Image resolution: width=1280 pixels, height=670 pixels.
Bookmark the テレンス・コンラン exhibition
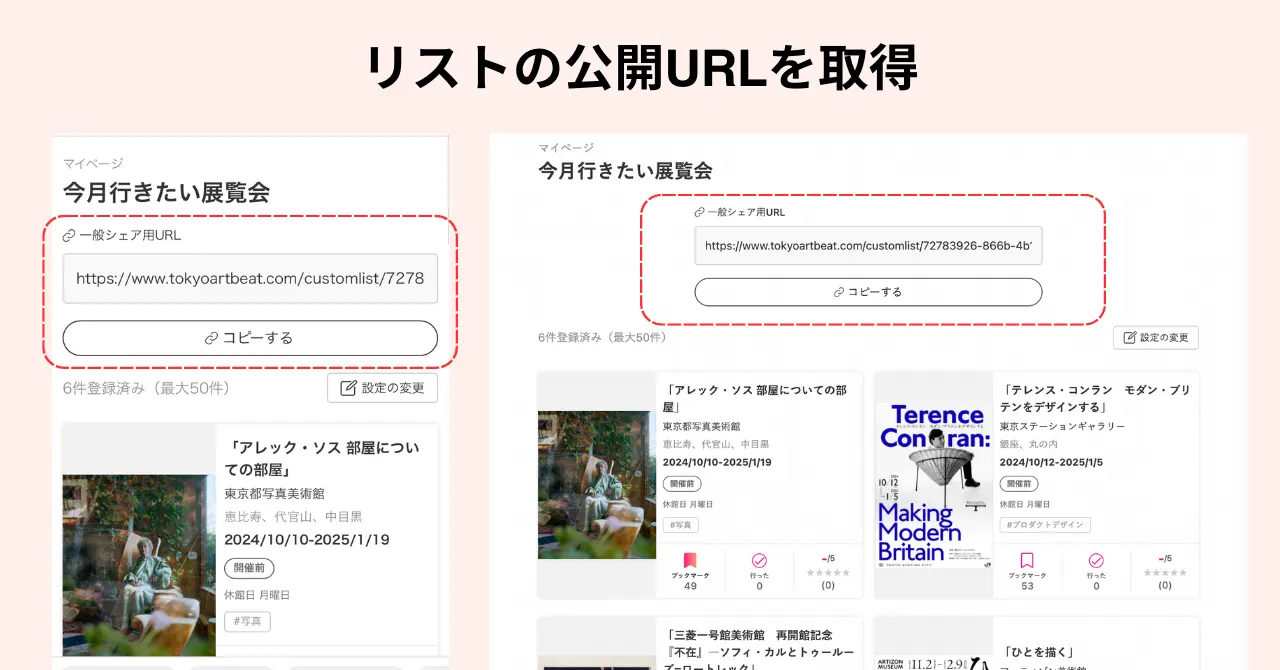[1027, 570]
